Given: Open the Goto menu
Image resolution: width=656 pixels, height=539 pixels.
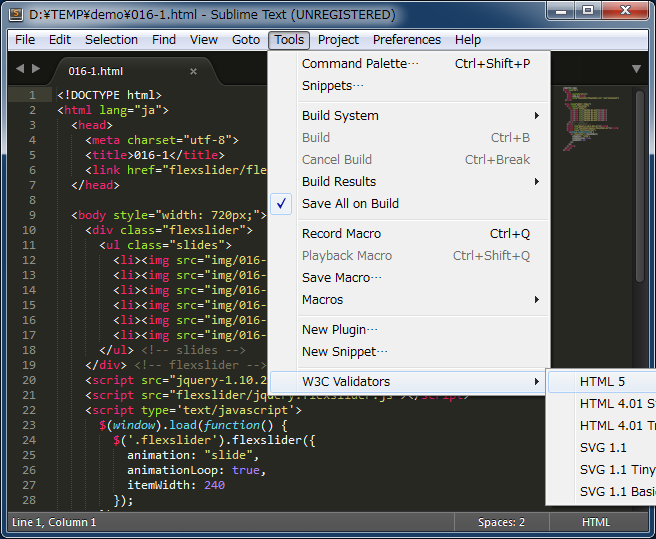Looking at the screenshot, I should pos(246,40).
